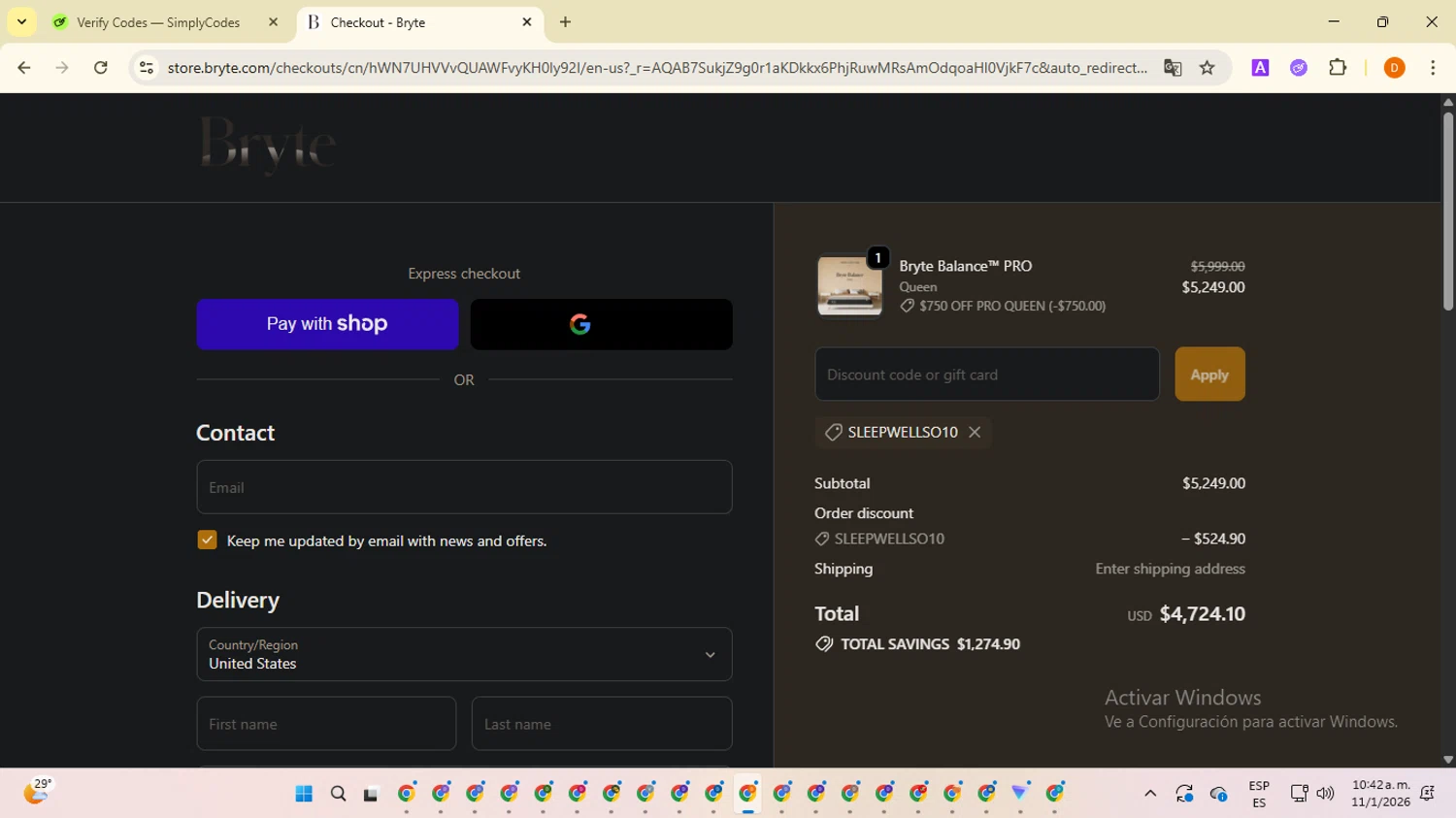Viewport: 1456px width, 818px height.
Task: Choose the Google Pay express checkout button
Action: pos(601,324)
